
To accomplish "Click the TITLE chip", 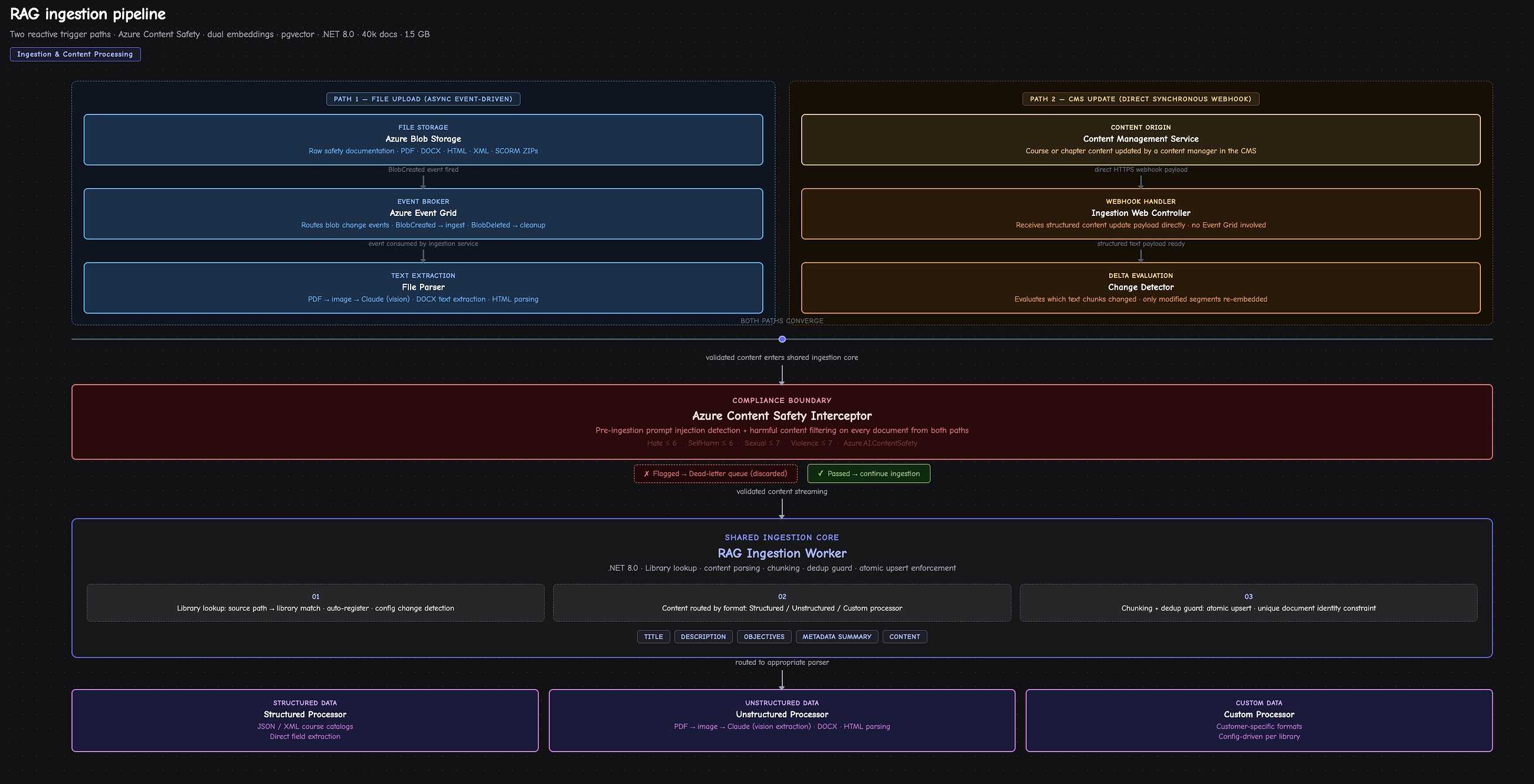I will coord(653,637).
